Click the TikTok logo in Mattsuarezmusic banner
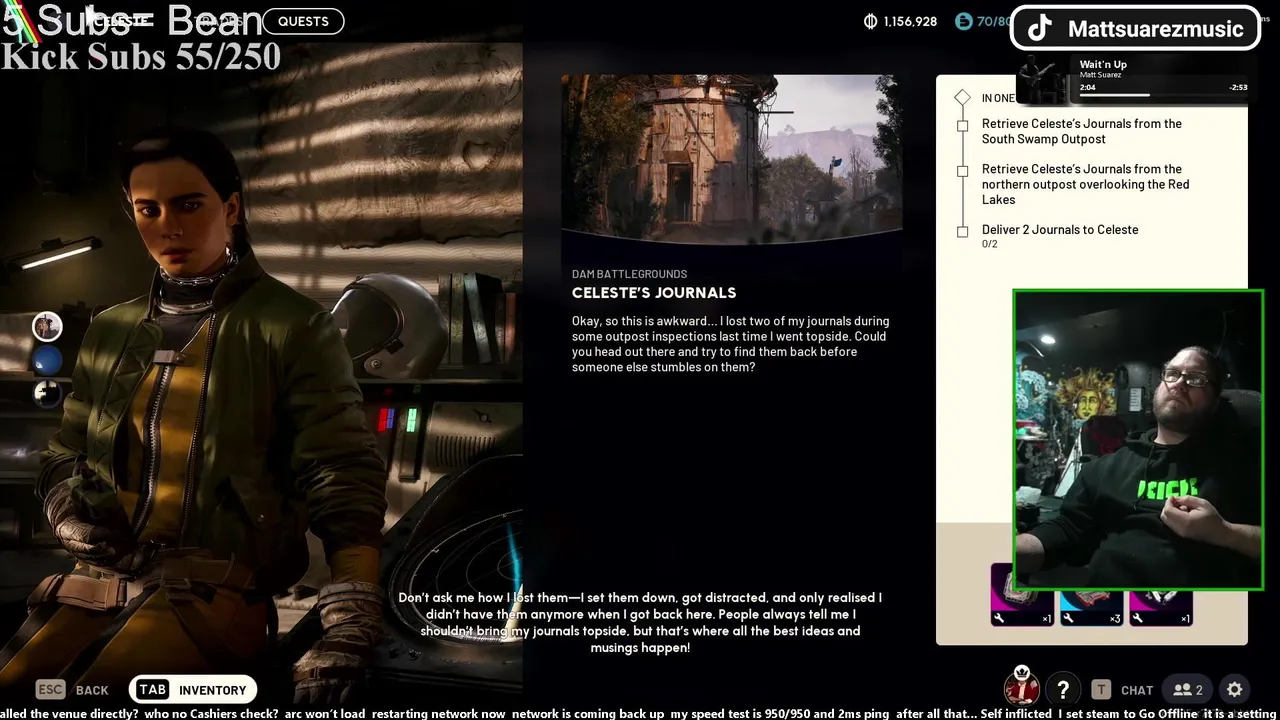 [x=1040, y=28]
